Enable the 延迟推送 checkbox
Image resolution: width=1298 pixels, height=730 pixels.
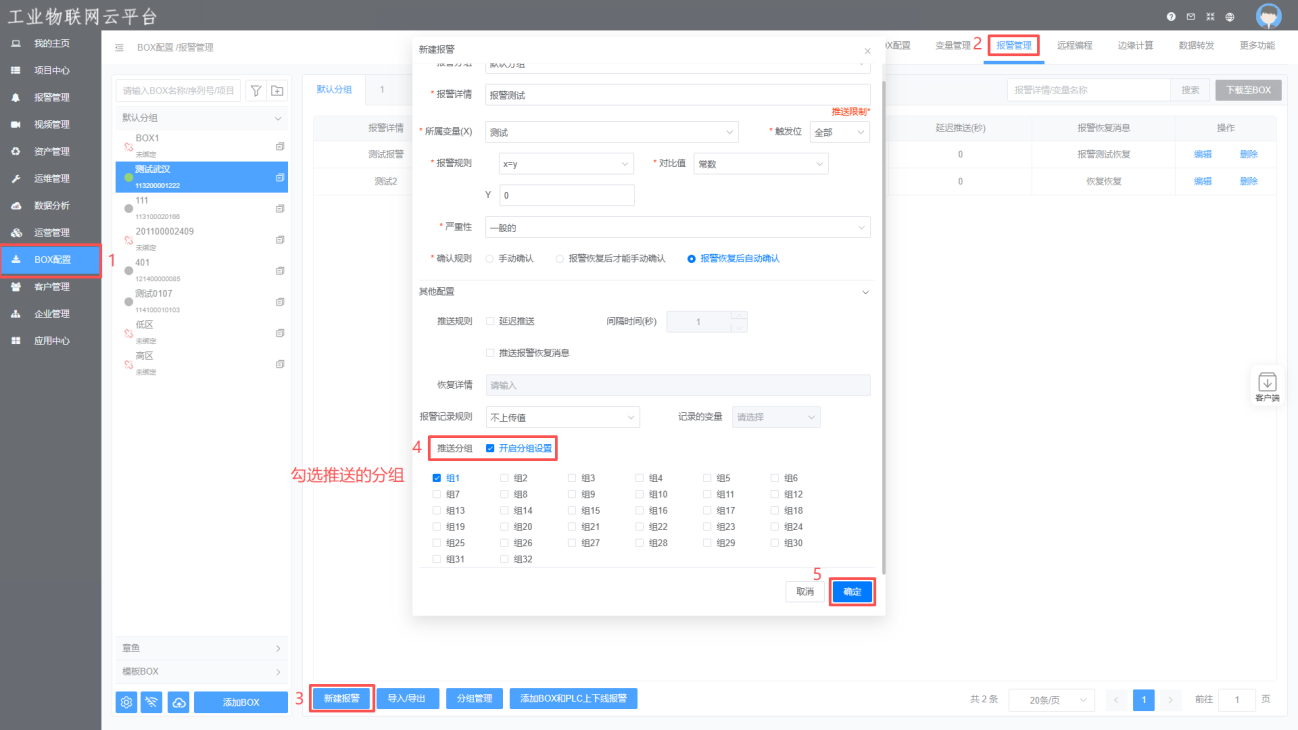click(490, 321)
